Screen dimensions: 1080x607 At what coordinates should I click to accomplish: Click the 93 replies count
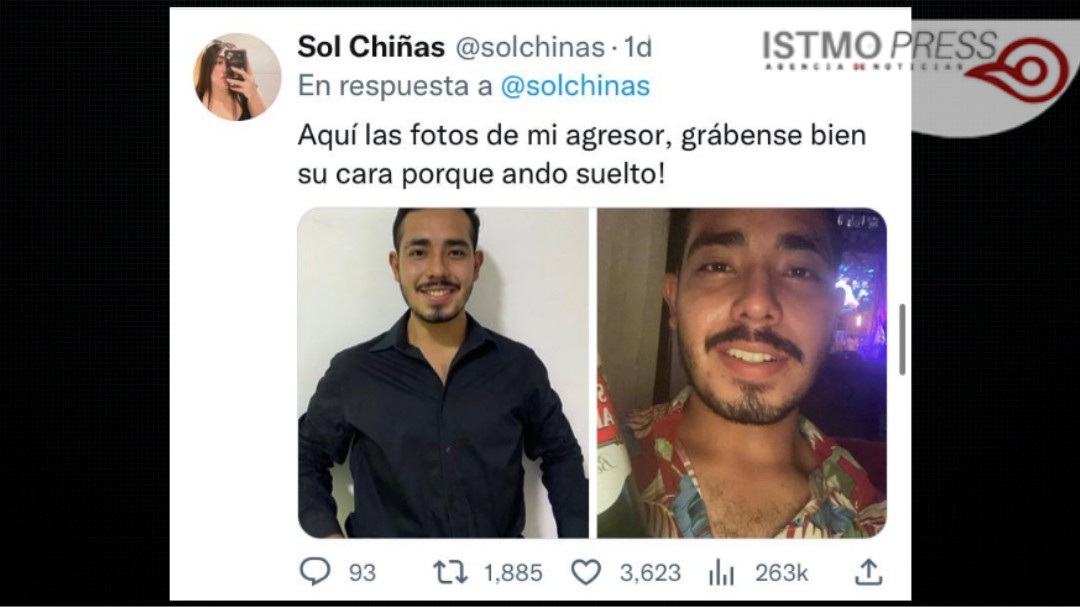(x=362, y=573)
